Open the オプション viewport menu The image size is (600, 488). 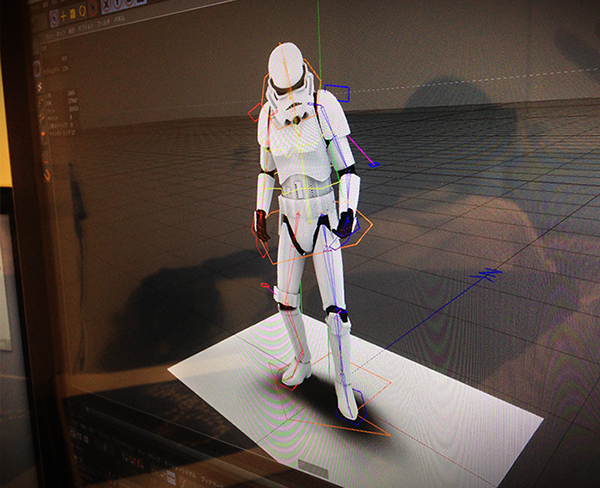click(x=86, y=28)
